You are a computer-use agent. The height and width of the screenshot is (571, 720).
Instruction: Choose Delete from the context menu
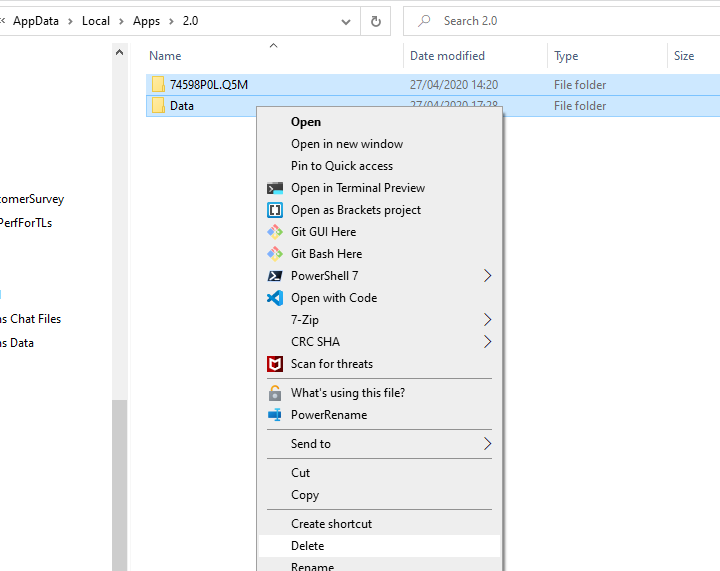click(x=379, y=546)
